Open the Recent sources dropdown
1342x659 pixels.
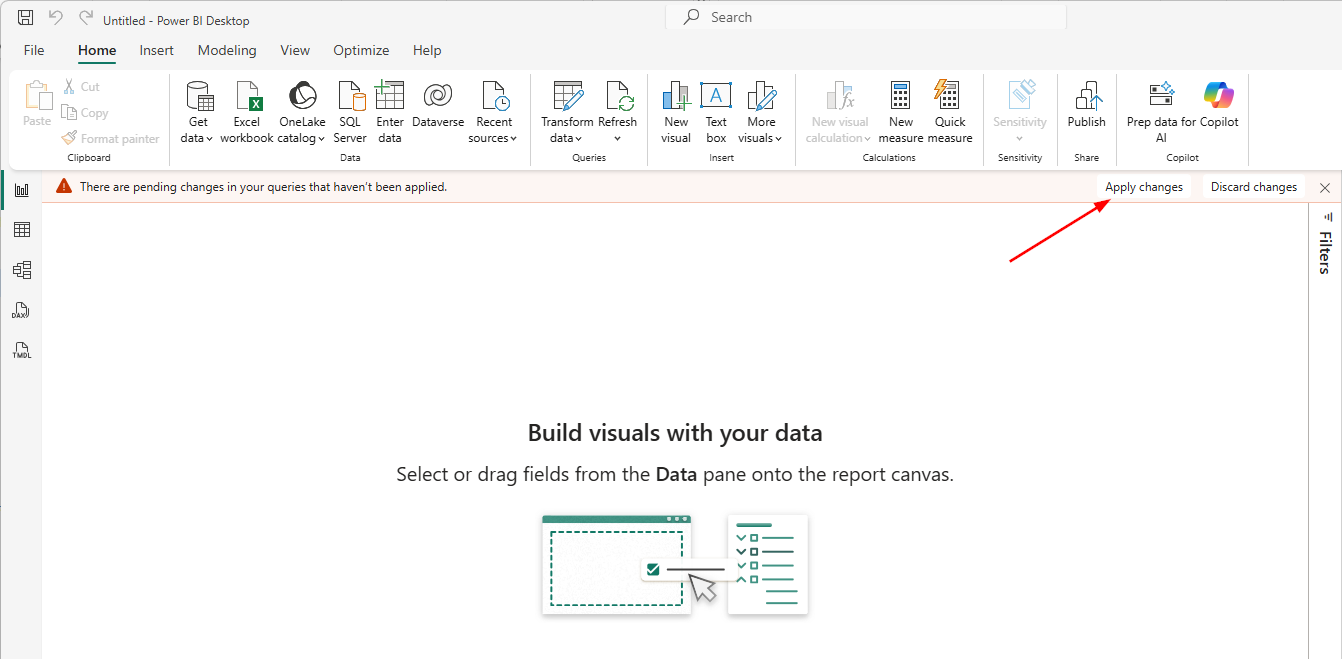coord(493,138)
